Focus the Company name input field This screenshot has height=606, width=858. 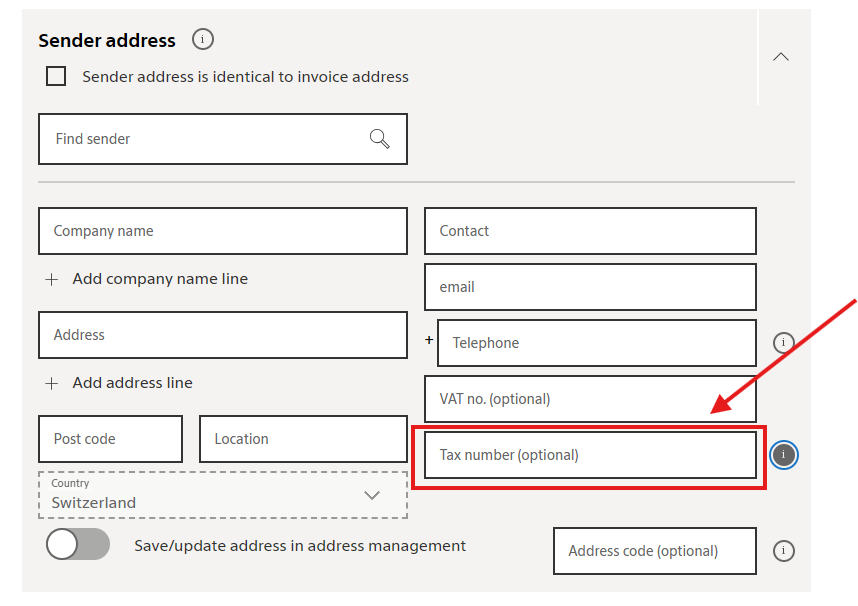223,231
